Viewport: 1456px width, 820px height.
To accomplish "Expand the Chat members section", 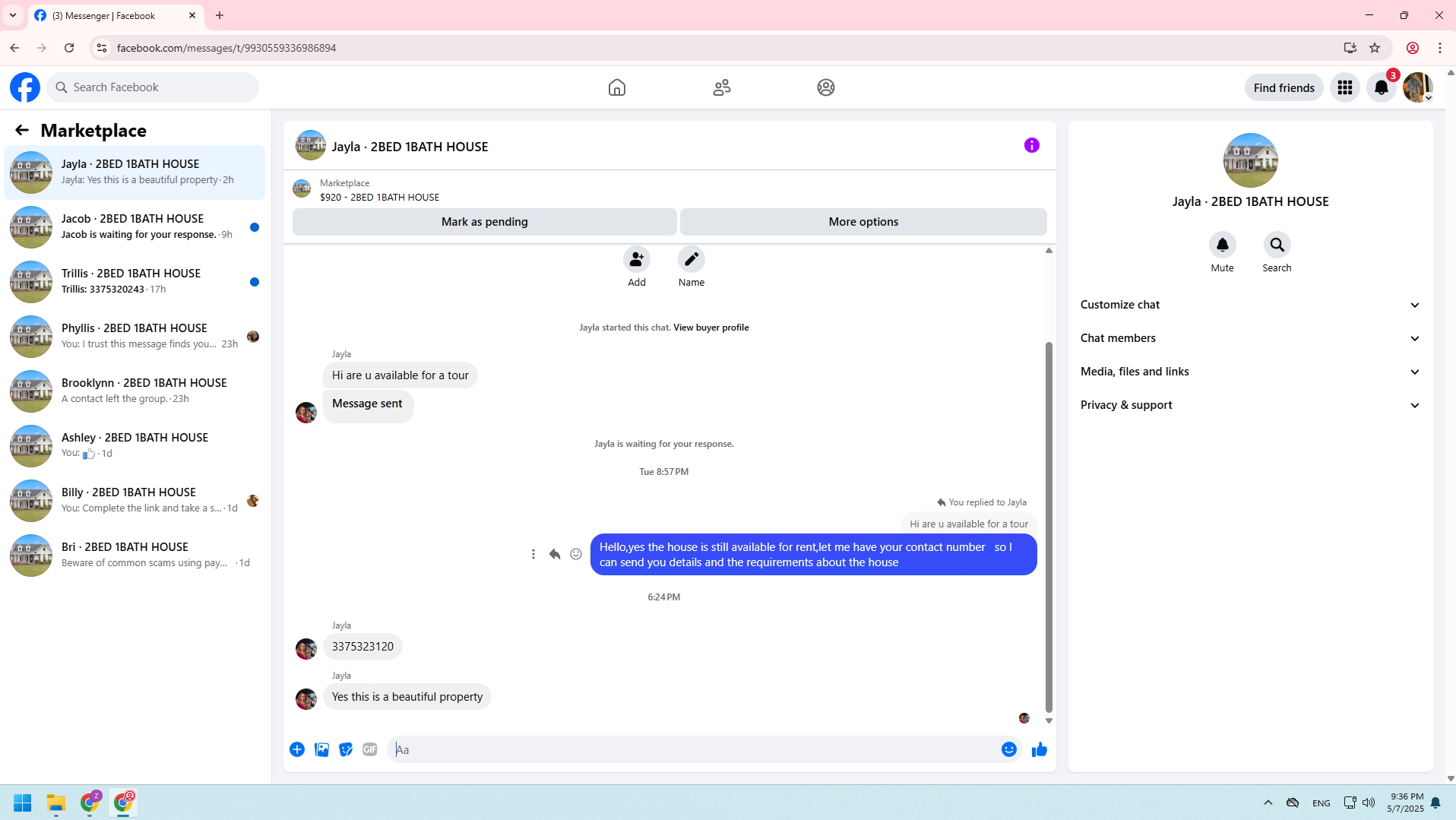I will (1250, 338).
